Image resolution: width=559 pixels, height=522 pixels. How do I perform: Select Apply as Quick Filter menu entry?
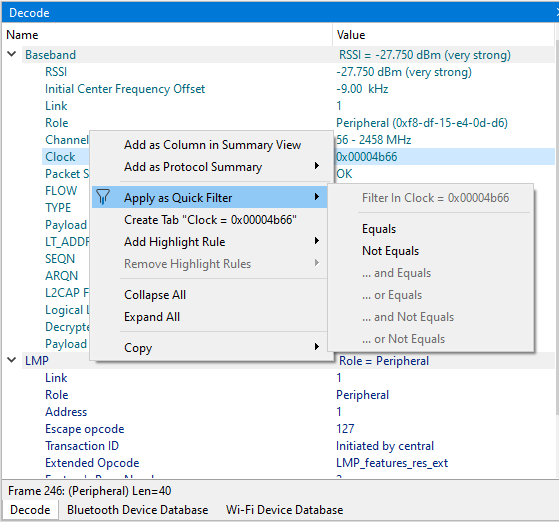click(x=210, y=197)
